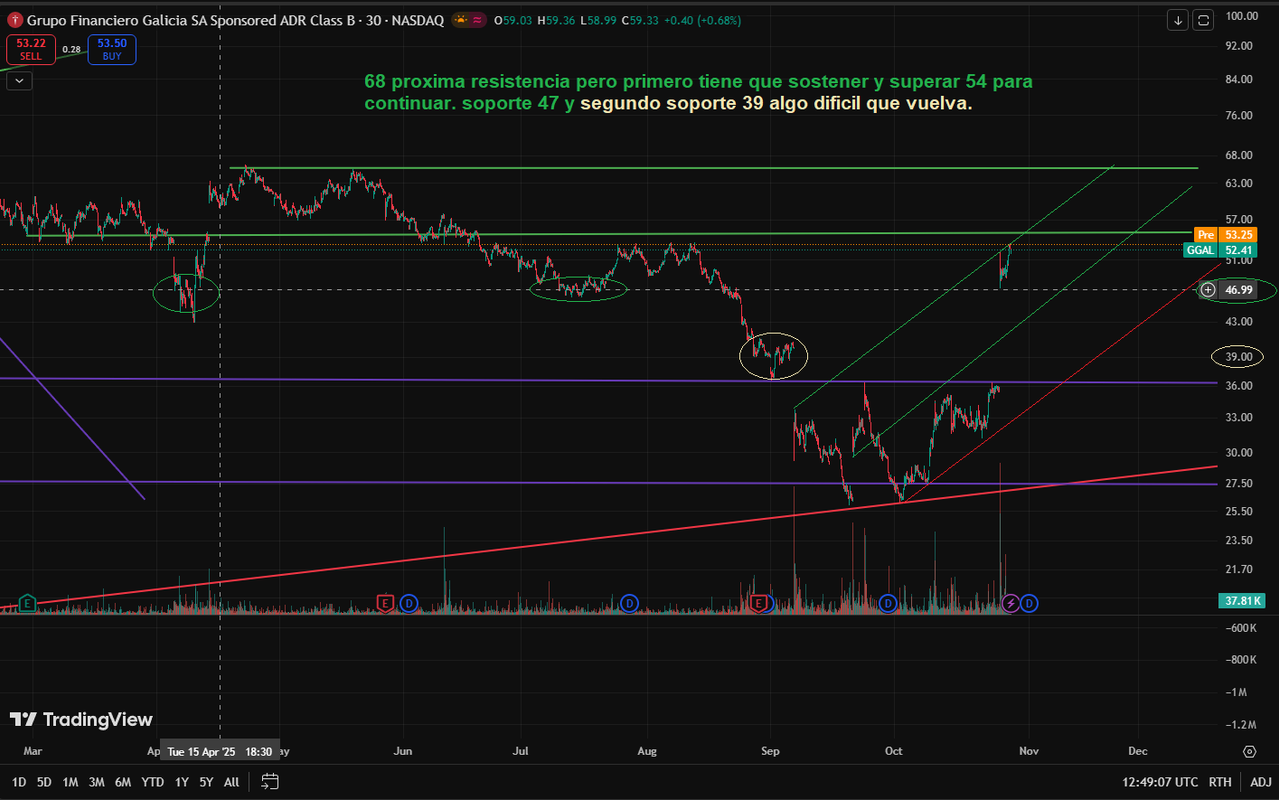Click the D dividend marker near late July
Screen dimensions: 1279x800
[x=629, y=603]
